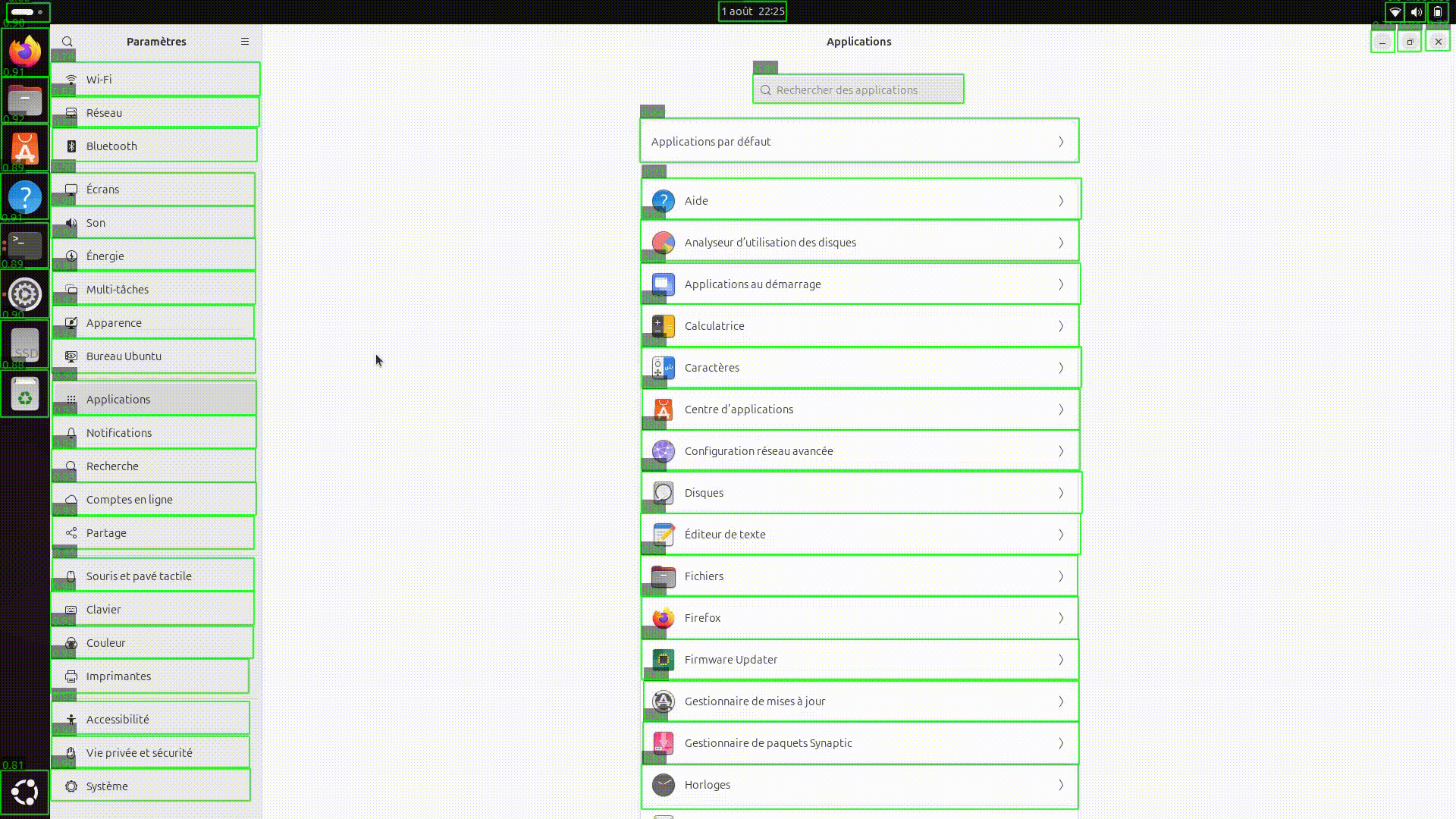Expand the Gestionnaire de paquets Synaptic chevron
The width and height of the screenshot is (1456, 819).
click(x=1061, y=743)
